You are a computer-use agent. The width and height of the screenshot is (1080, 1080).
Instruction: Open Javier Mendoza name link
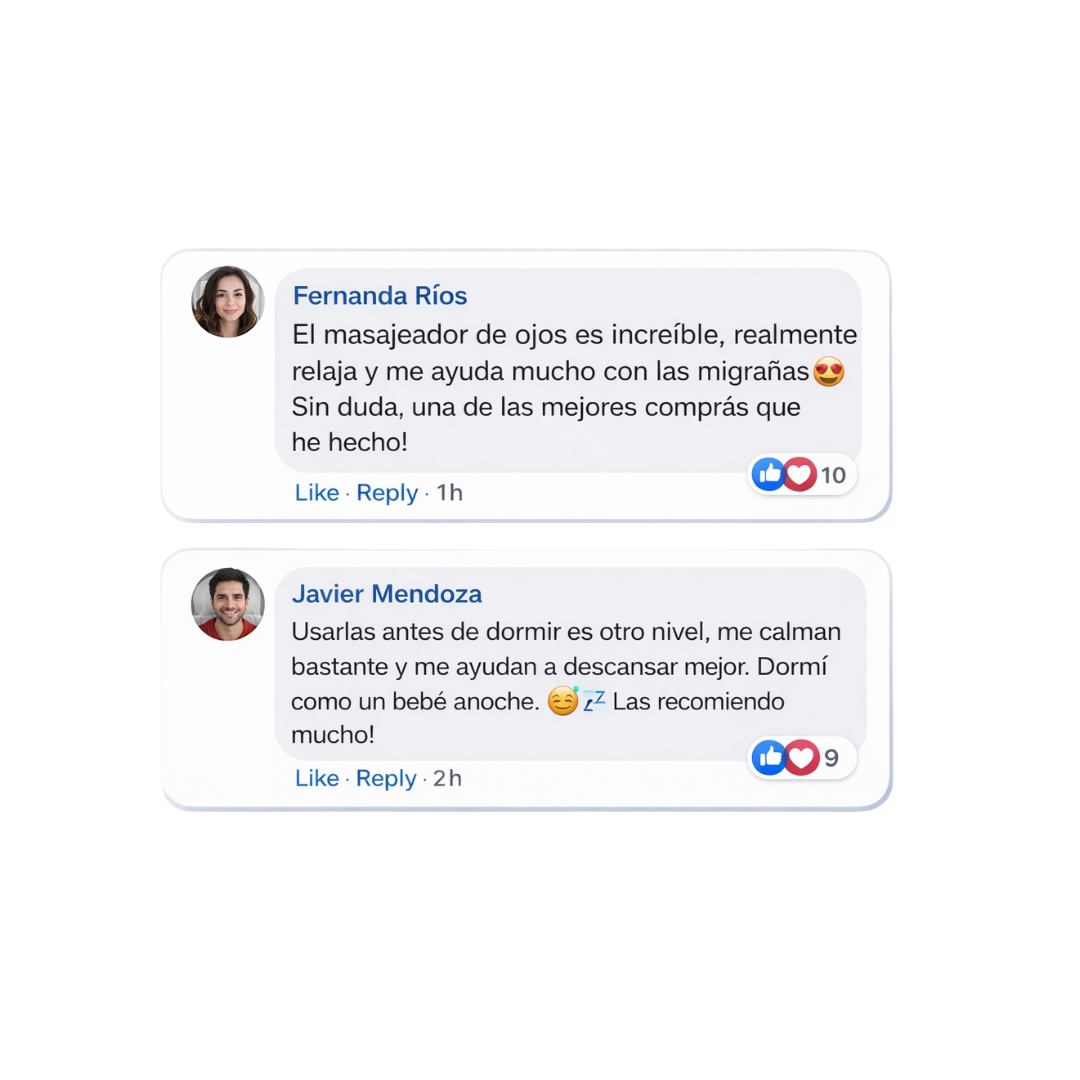(387, 594)
